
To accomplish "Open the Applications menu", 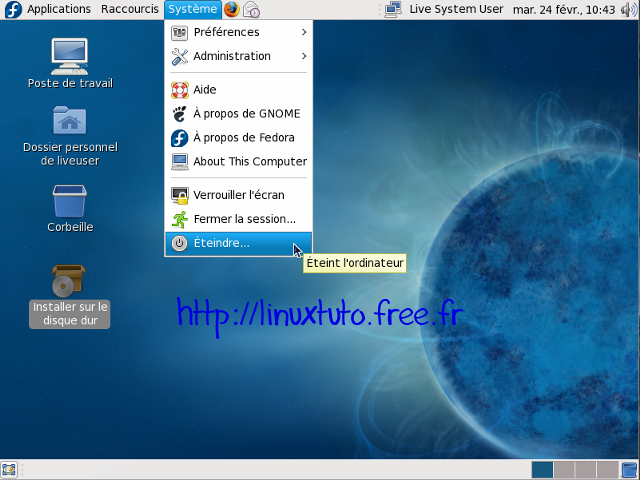I will point(59,9).
